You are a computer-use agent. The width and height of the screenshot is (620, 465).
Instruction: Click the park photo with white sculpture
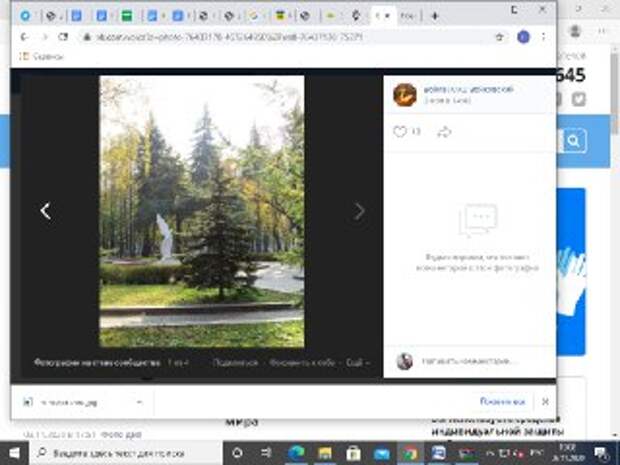pos(202,212)
